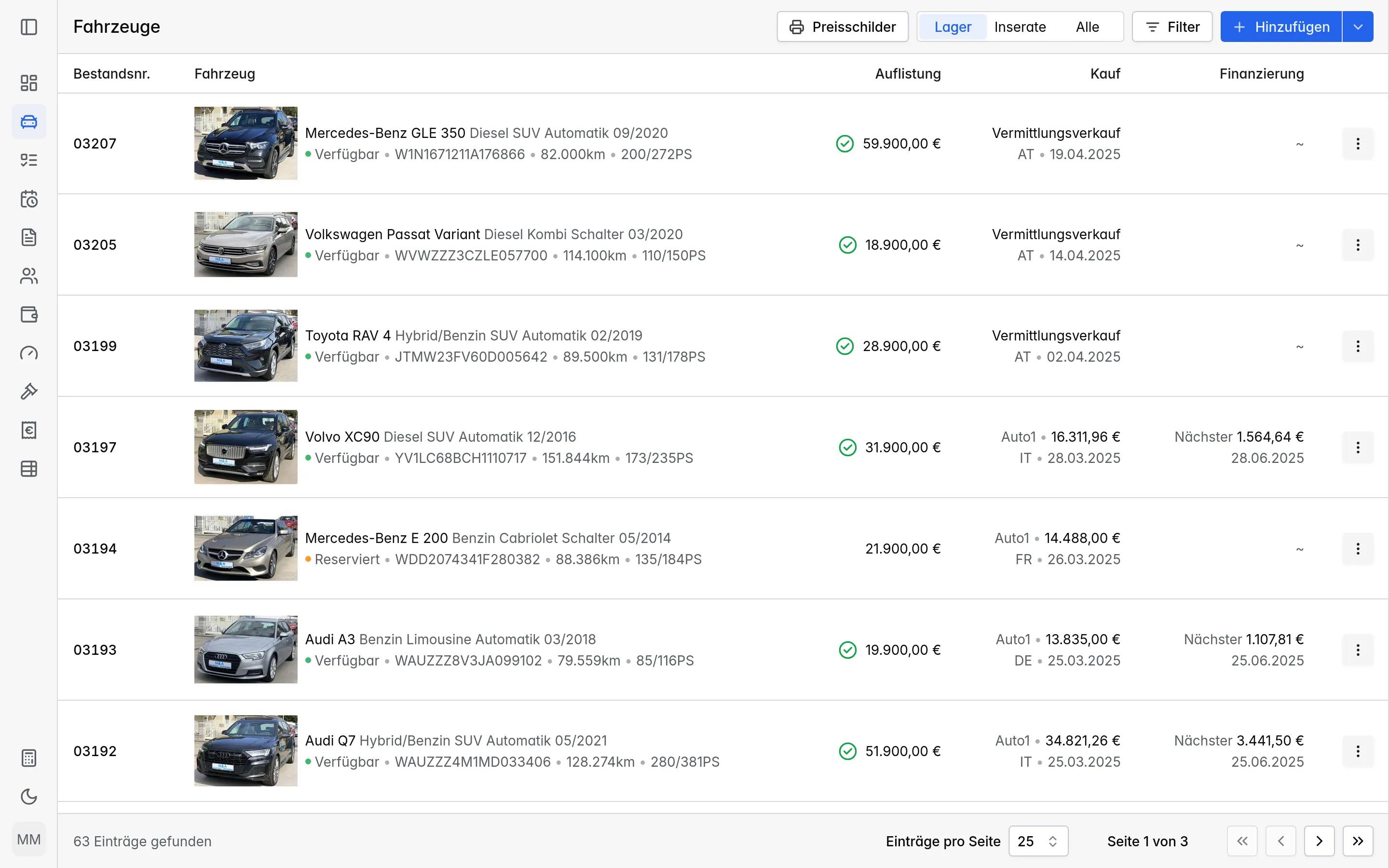
Task: Click the Fahrzeug column header
Action: (x=224, y=73)
